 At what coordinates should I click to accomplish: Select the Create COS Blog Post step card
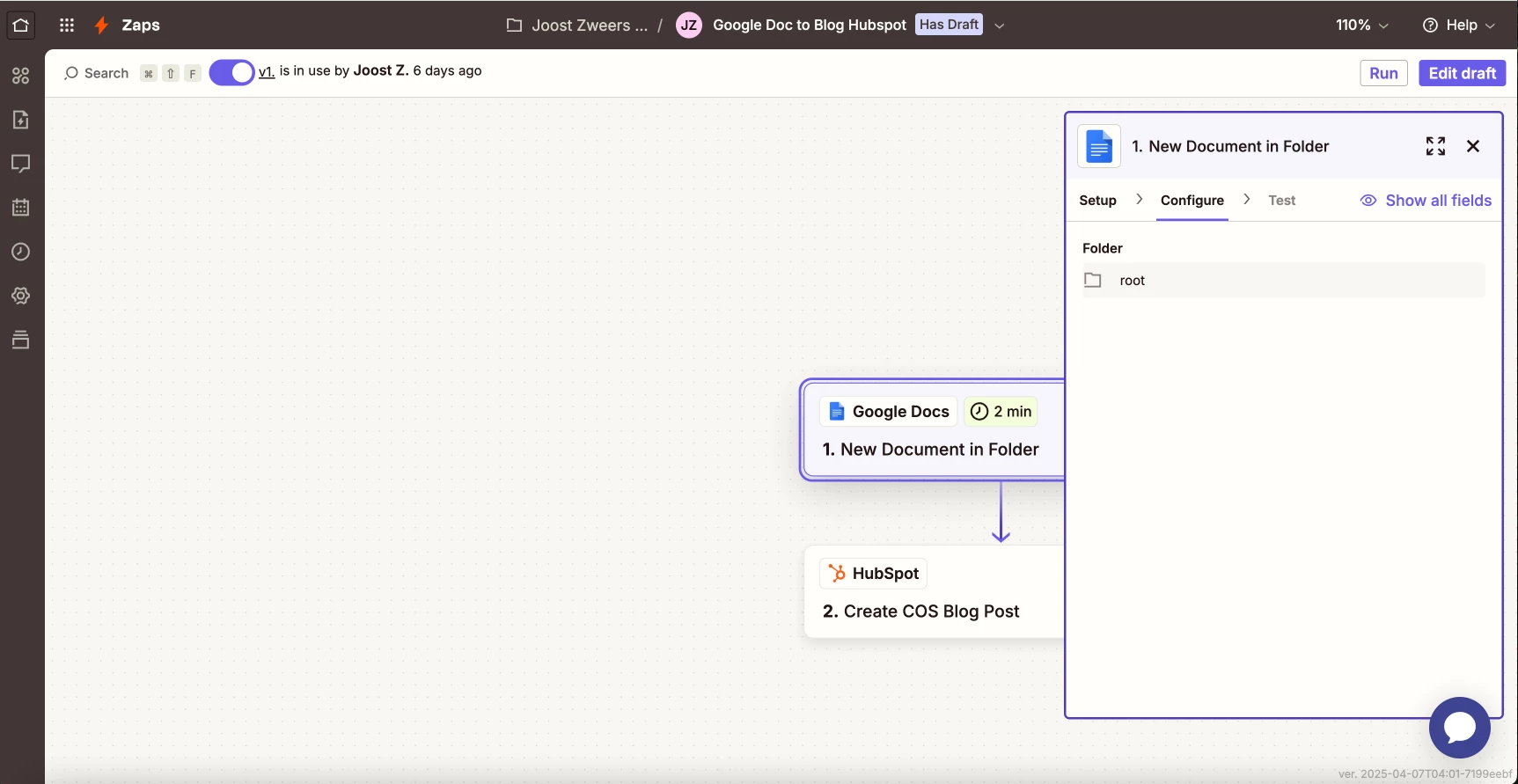click(x=935, y=592)
